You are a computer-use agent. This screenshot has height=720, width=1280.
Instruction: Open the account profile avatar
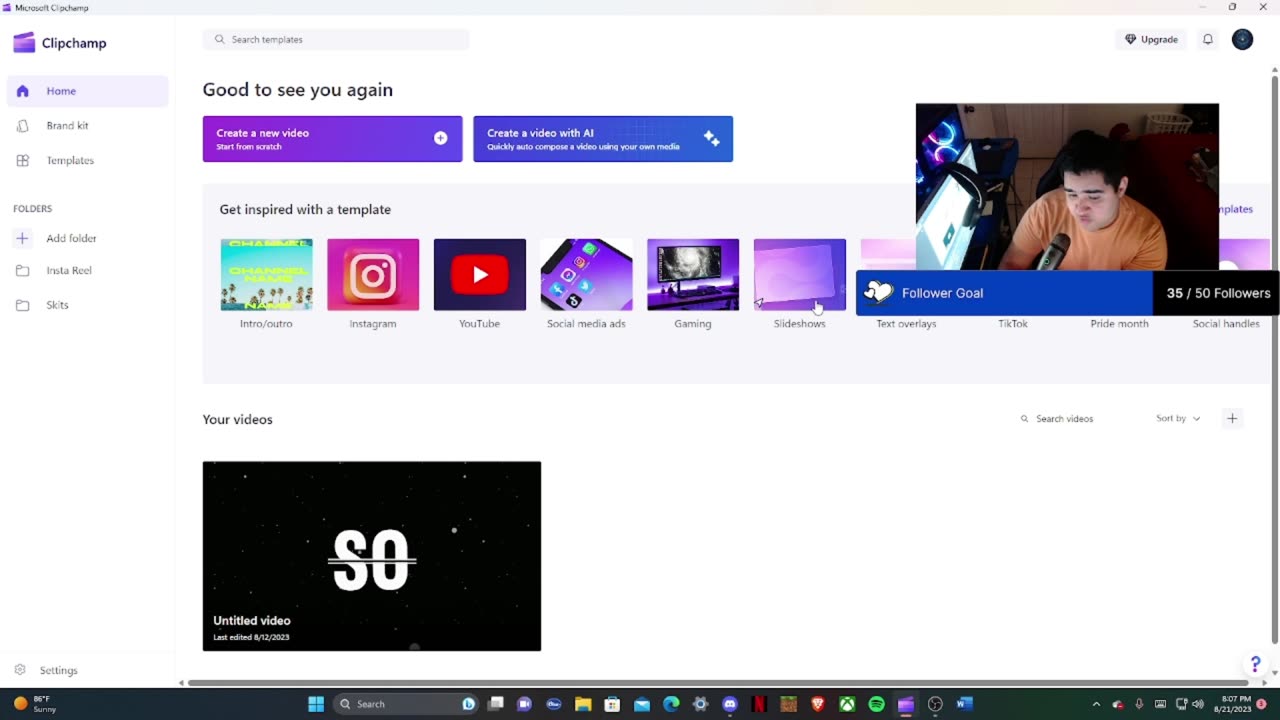click(1242, 39)
